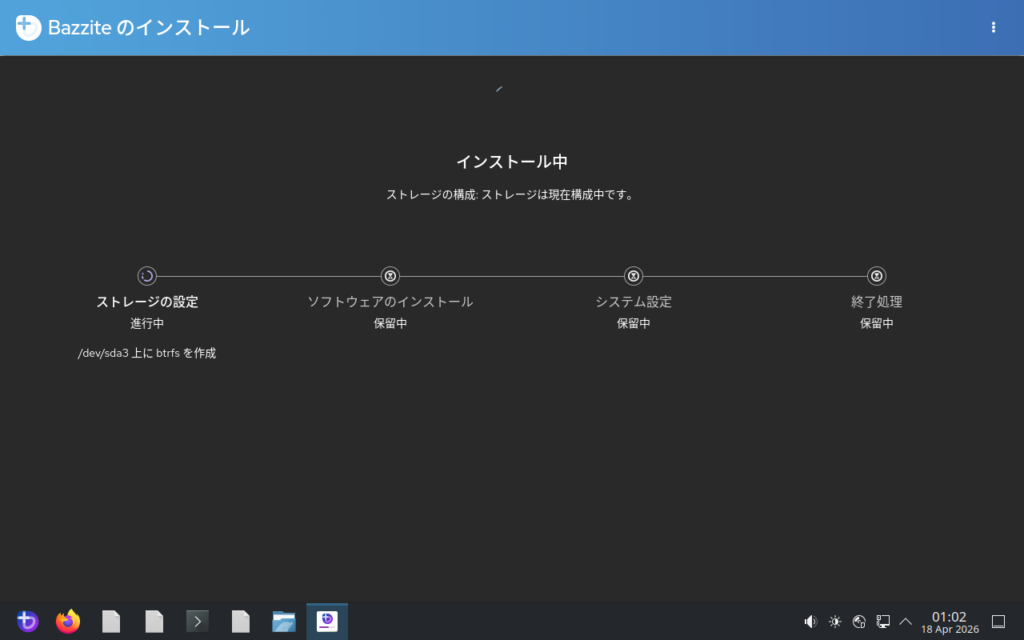Select the ソフトウェアのインストール step label

[390, 302]
